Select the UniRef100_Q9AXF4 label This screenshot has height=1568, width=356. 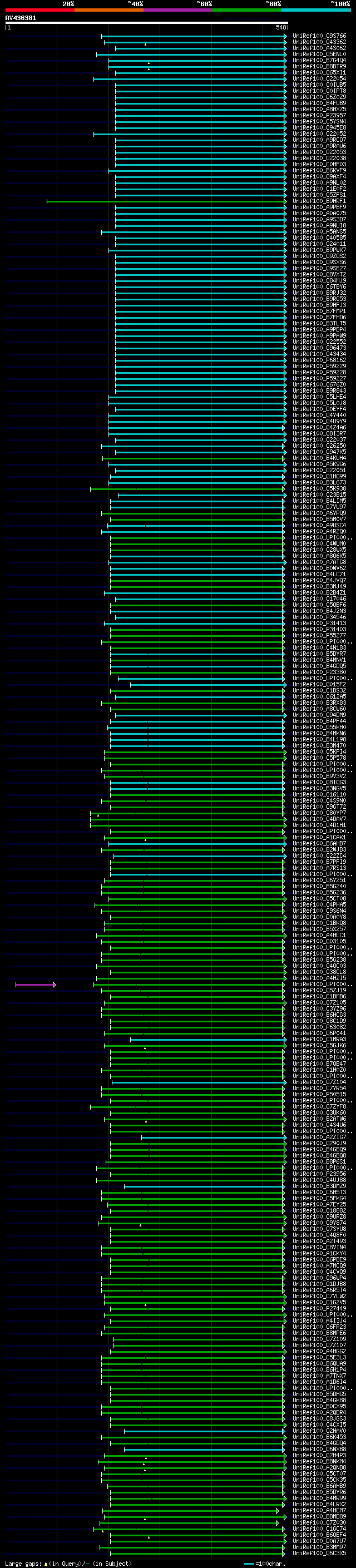319,176
